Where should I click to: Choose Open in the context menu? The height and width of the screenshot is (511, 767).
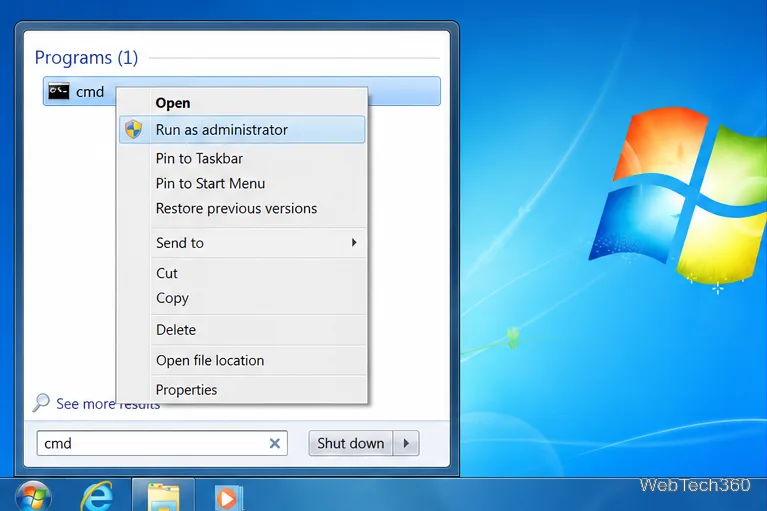click(242, 103)
